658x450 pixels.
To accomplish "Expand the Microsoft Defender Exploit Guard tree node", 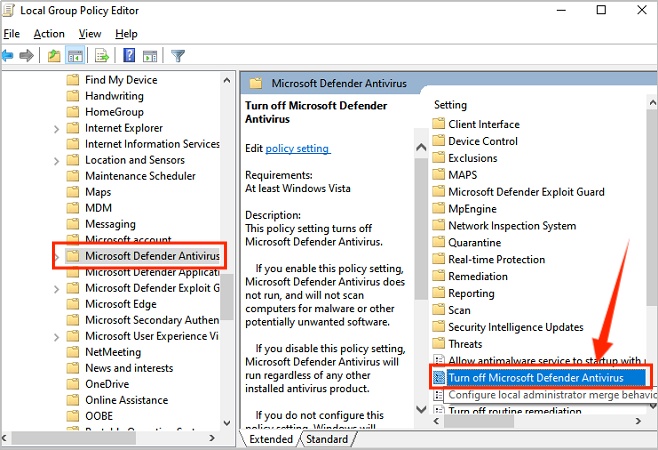I will click(56, 289).
